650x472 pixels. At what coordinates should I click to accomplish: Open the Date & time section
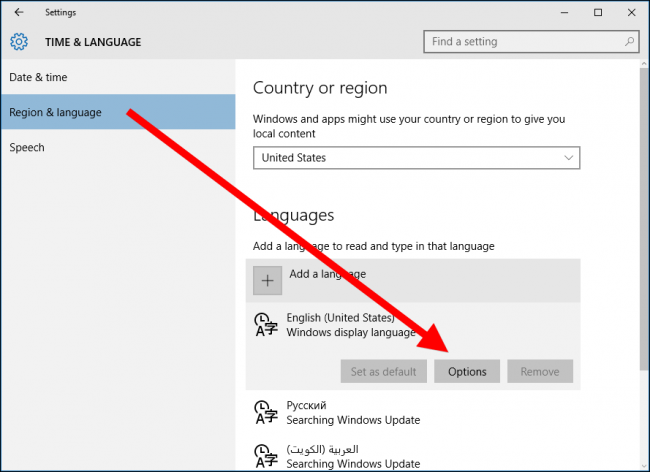pos(118,77)
